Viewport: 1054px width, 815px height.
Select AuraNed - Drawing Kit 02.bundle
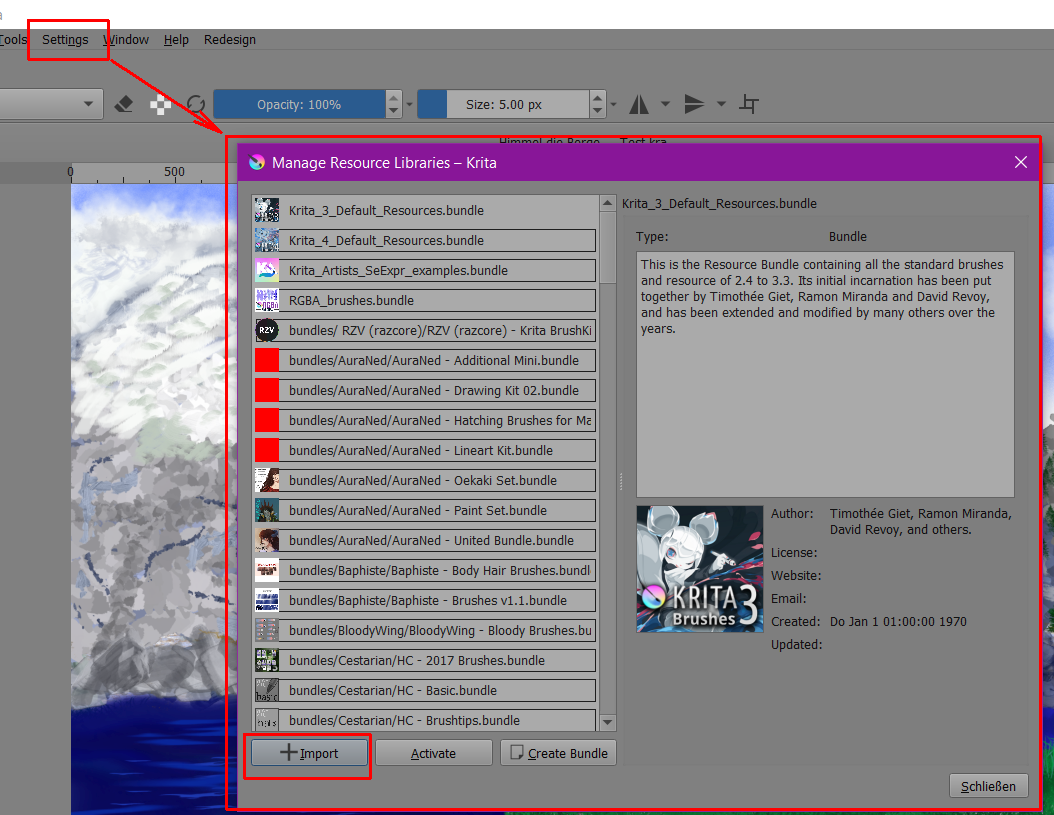[425, 390]
